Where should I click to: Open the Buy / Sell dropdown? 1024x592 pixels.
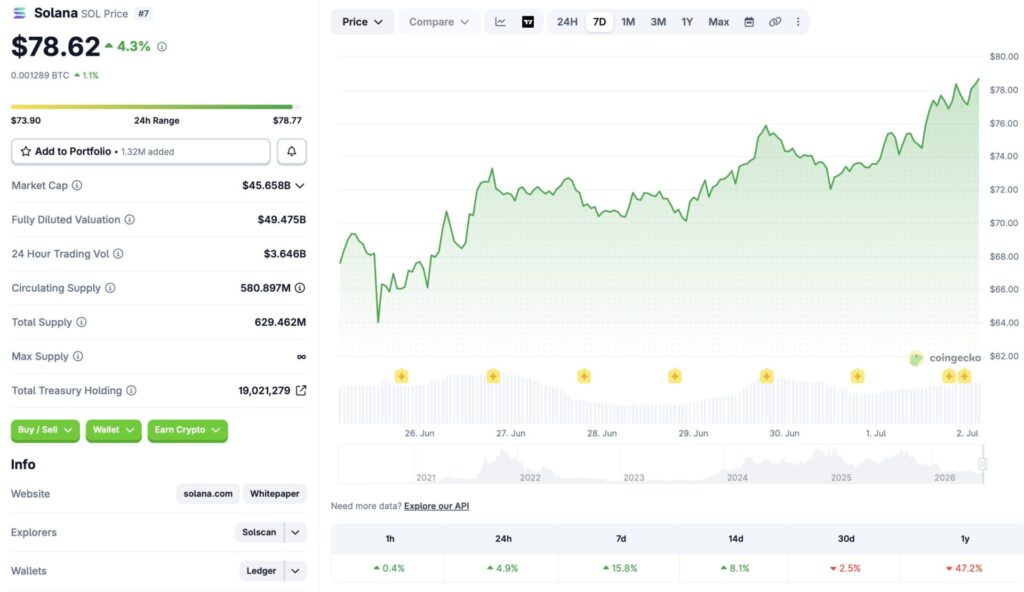pyautogui.click(x=45, y=430)
